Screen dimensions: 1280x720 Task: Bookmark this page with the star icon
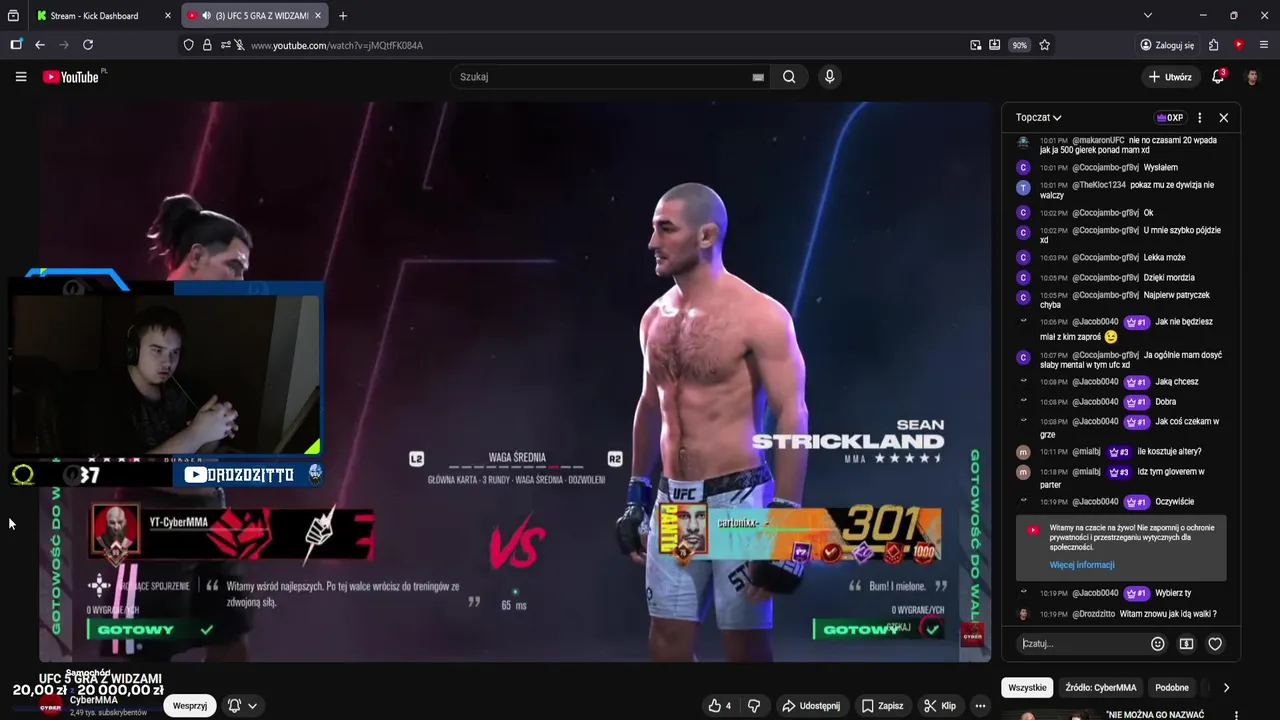pos(1044,45)
